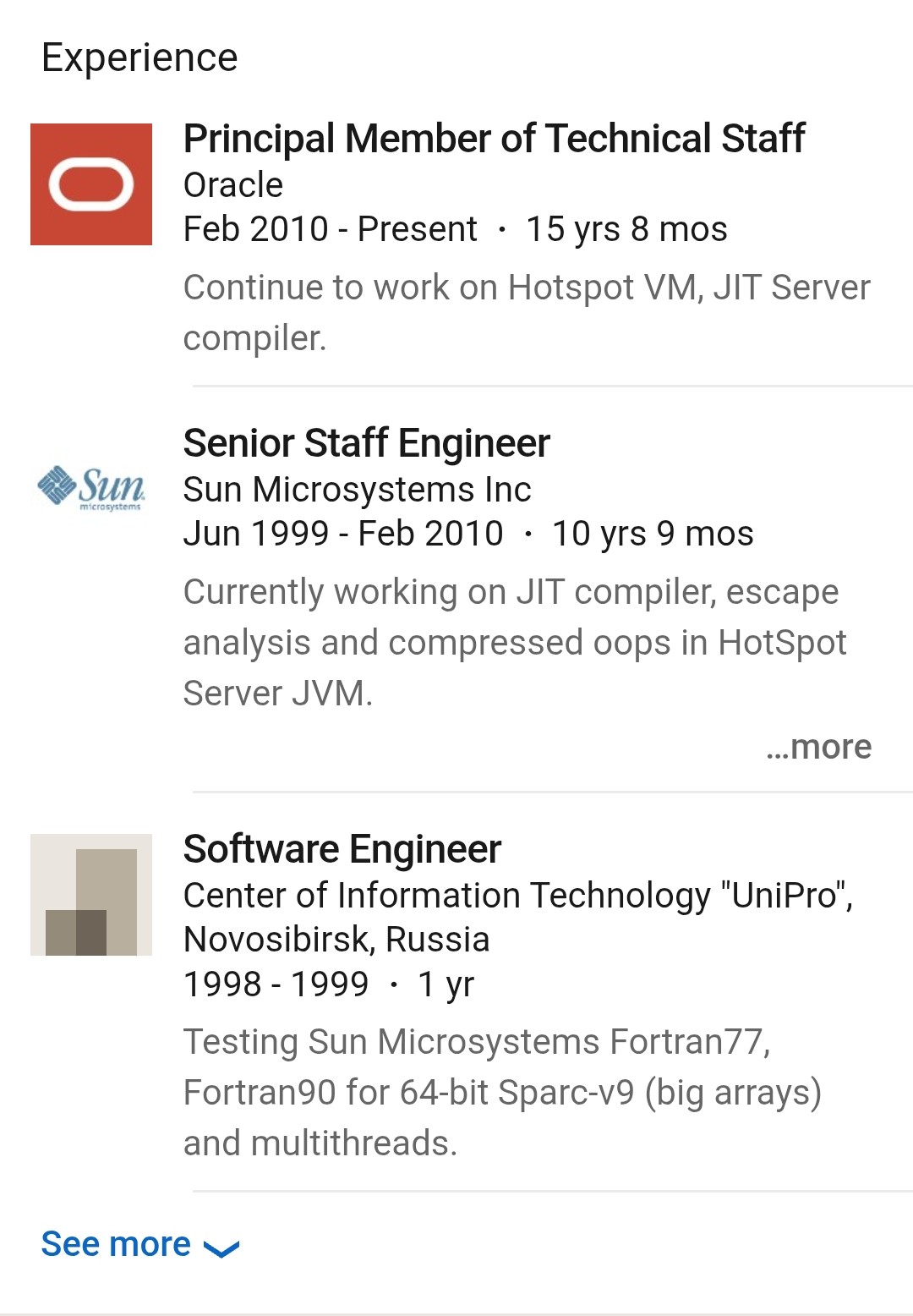Open the Sun Microsystems logo
The width and height of the screenshot is (913, 1316).
(x=91, y=489)
